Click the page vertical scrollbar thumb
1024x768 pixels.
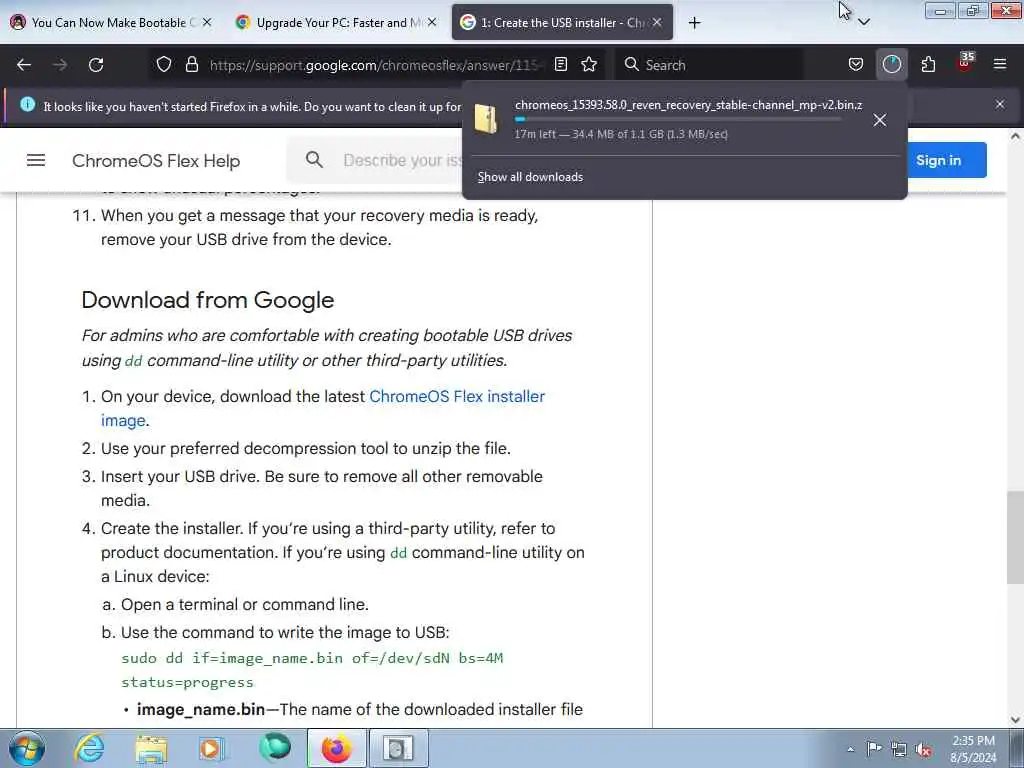coord(1015,537)
